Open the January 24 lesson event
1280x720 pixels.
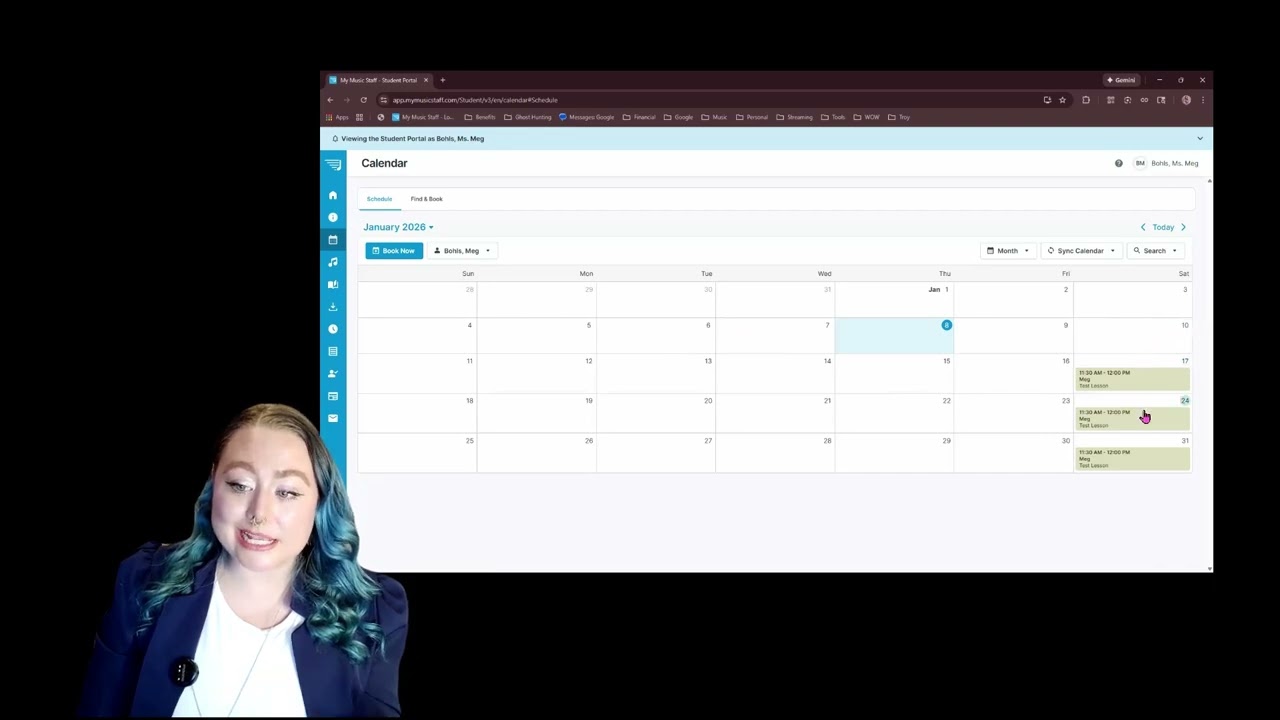point(1133,419)
